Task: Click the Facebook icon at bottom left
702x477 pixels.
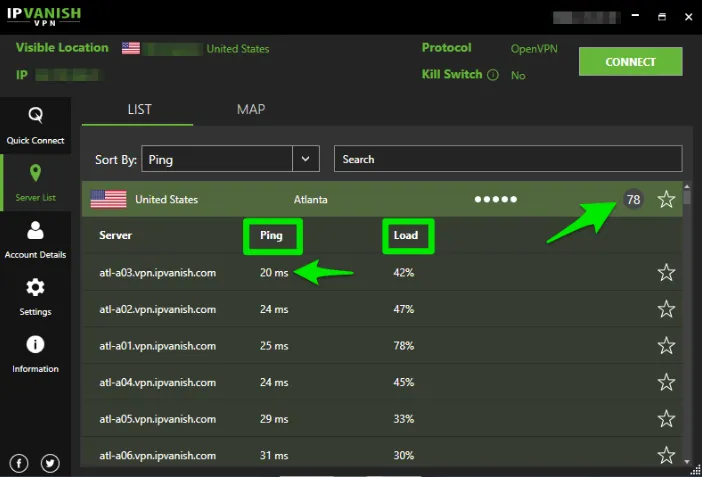Action: point(19,463)
